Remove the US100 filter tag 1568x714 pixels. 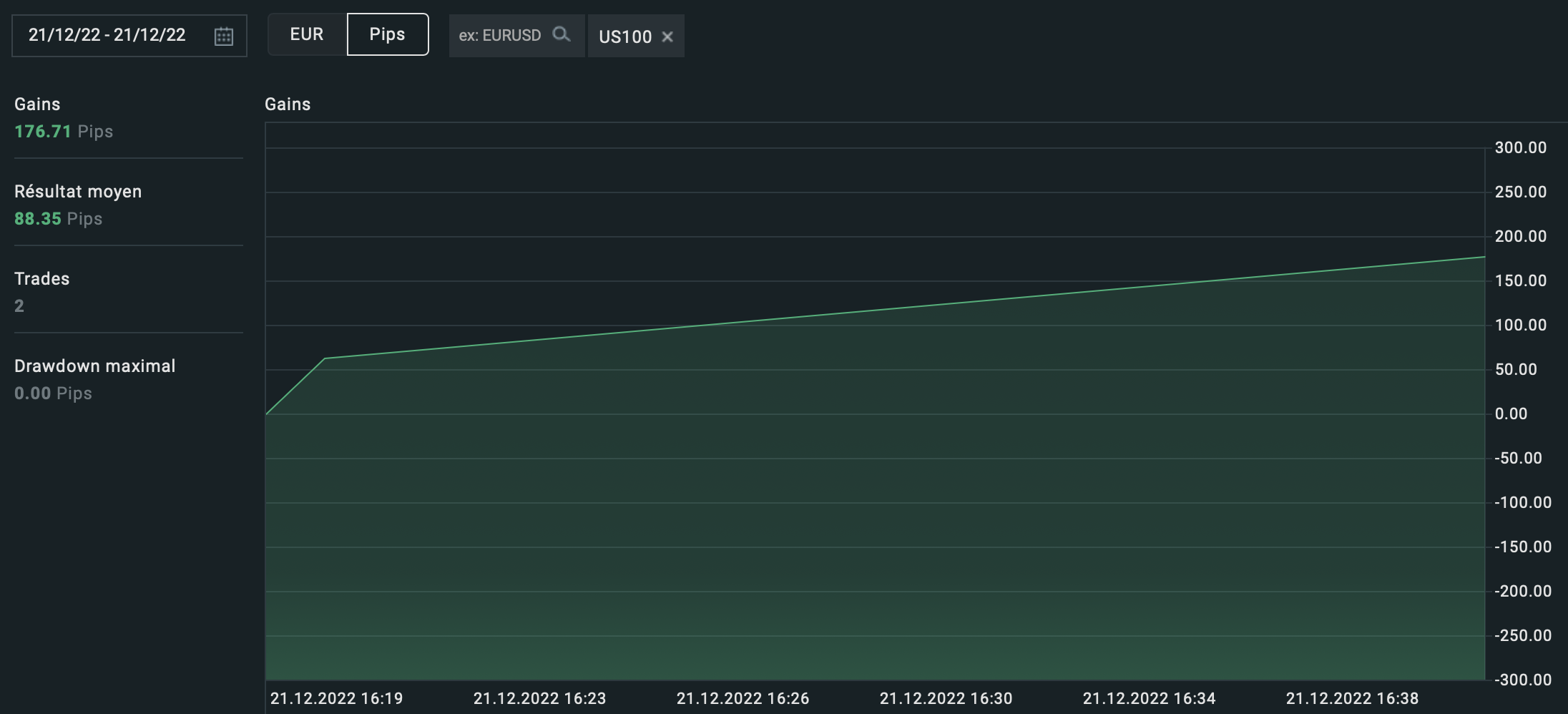667,36
